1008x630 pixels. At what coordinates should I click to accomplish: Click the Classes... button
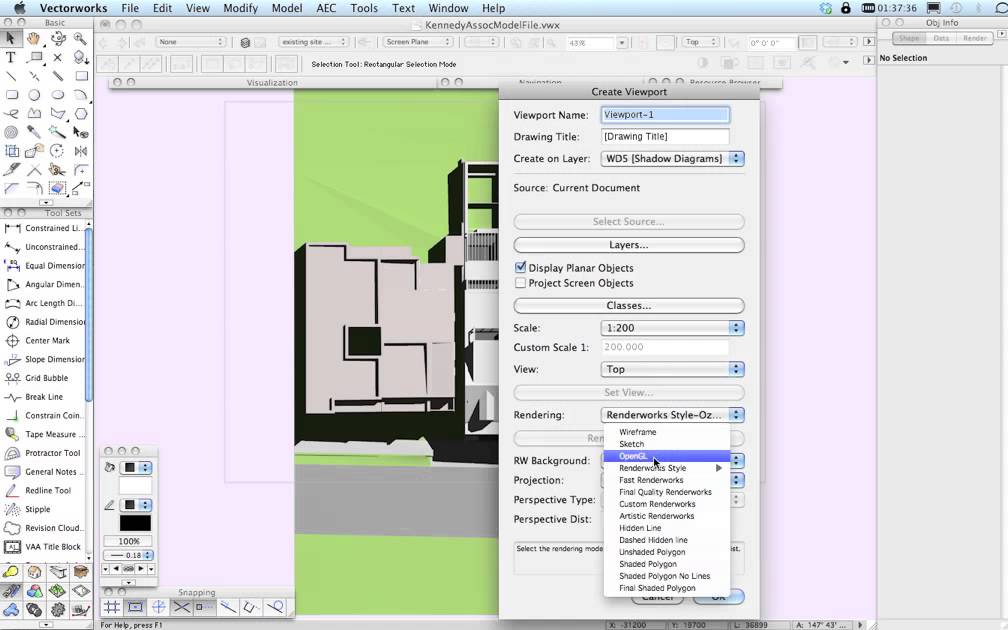tap(629, 305)
